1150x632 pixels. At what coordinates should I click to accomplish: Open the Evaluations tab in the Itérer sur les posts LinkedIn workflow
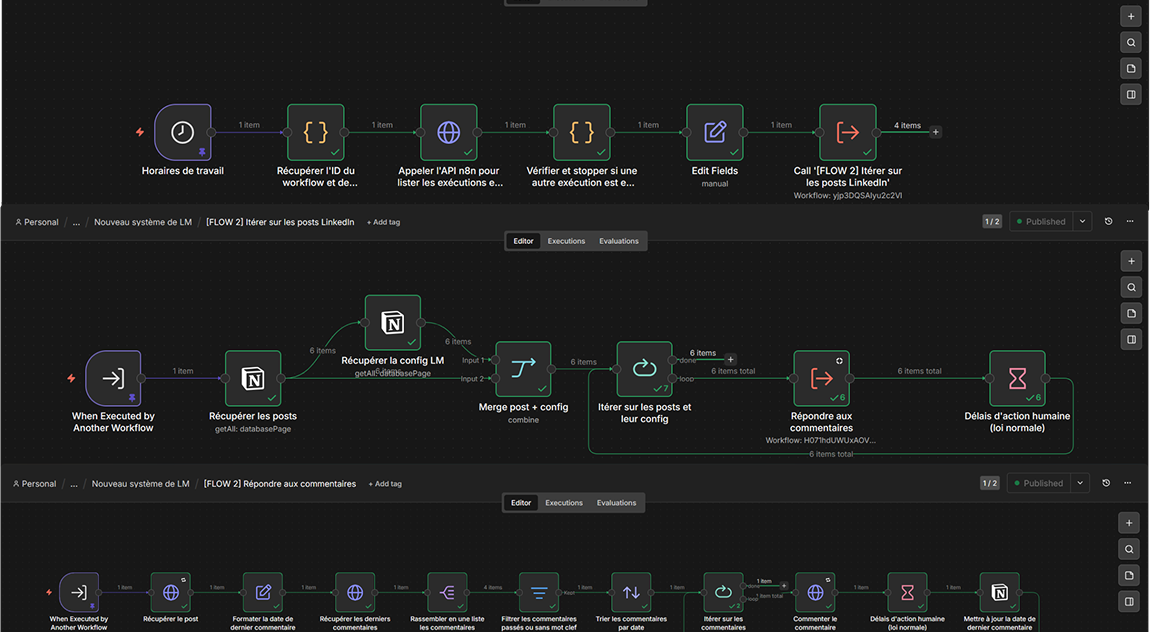619,241
